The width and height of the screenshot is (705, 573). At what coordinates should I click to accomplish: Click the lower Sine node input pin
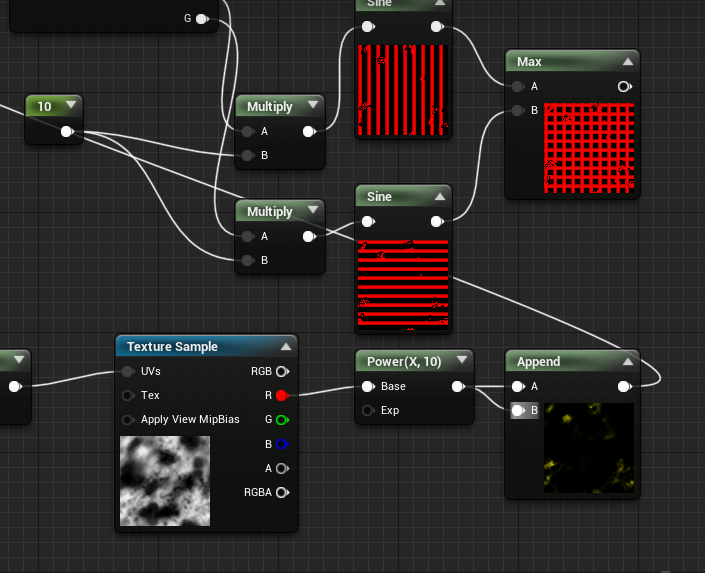(x=368, y=221)
